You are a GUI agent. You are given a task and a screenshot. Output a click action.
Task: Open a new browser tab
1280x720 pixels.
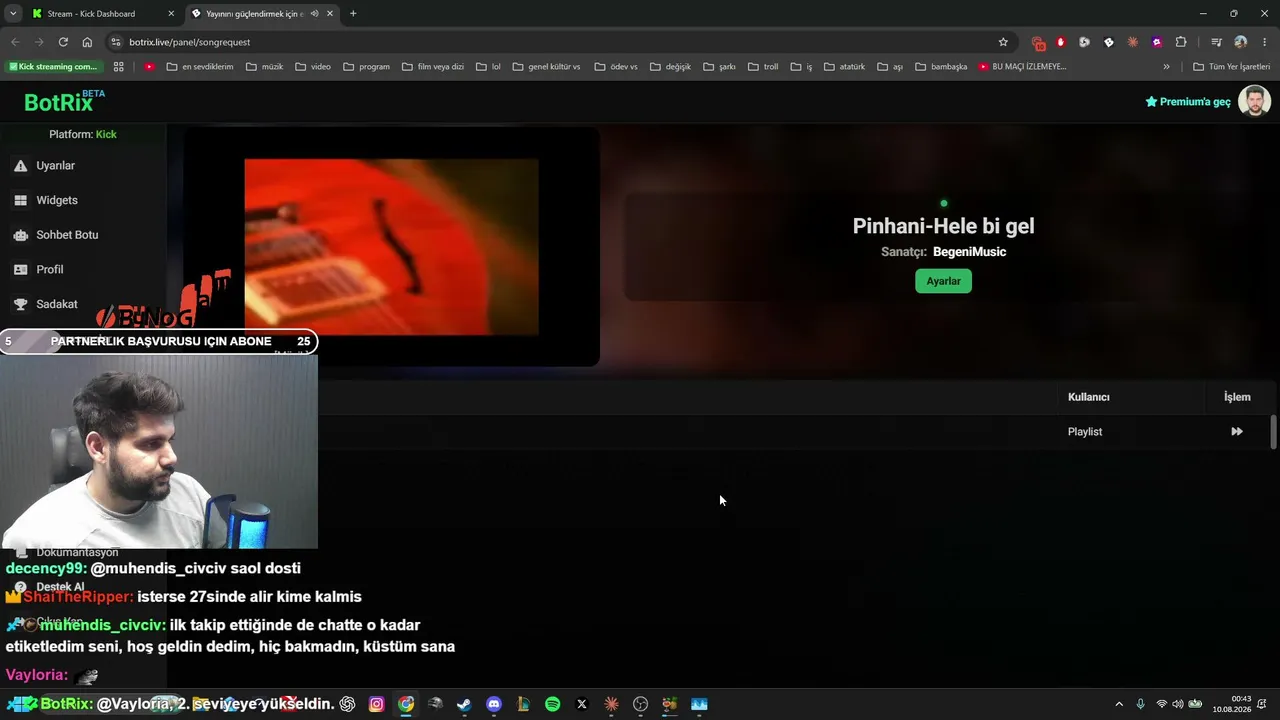(x=353, y=14)
